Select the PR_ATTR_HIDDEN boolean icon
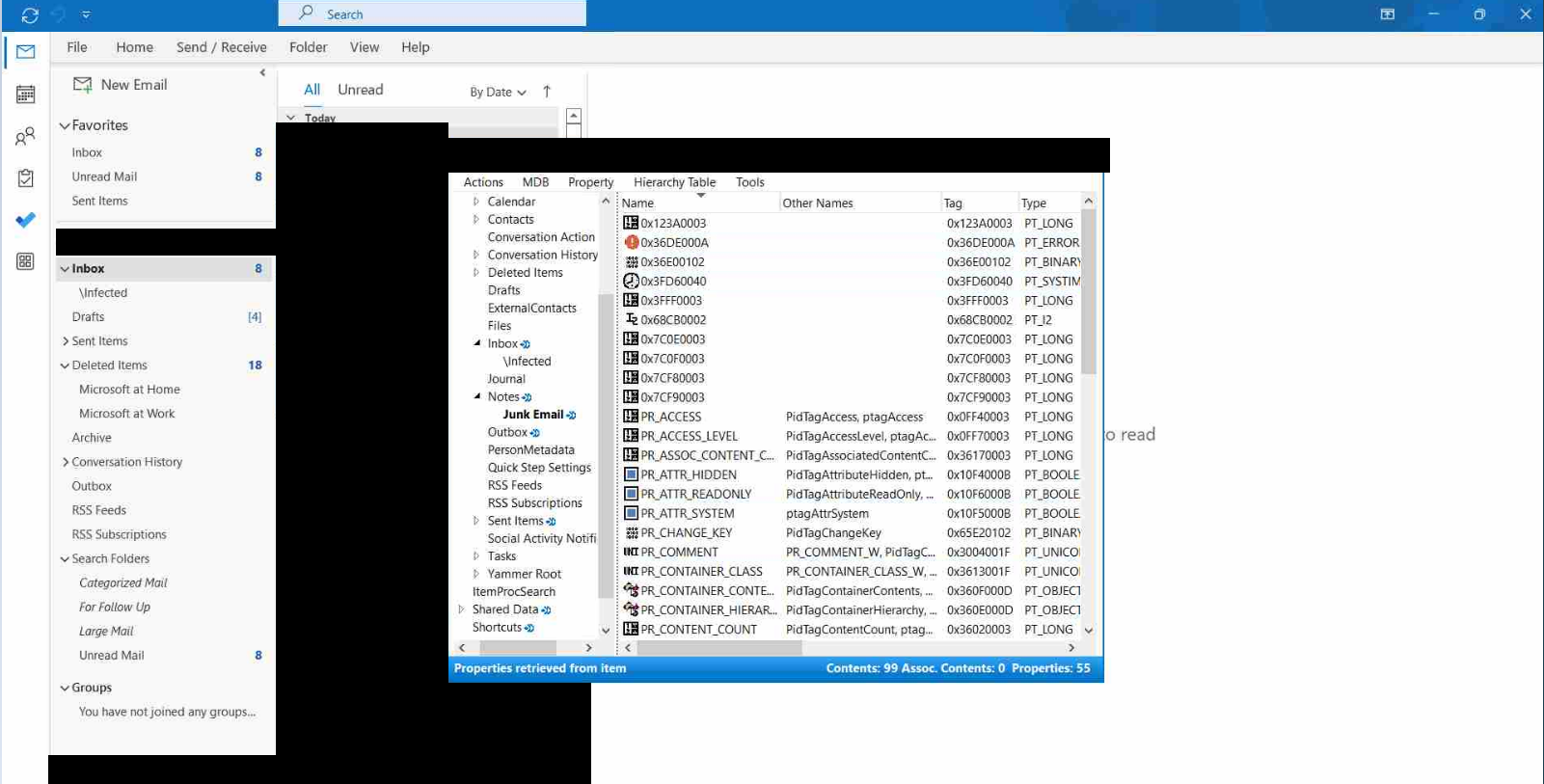Viewport: 1544px width, 784px height. click(x=631, y=474)
